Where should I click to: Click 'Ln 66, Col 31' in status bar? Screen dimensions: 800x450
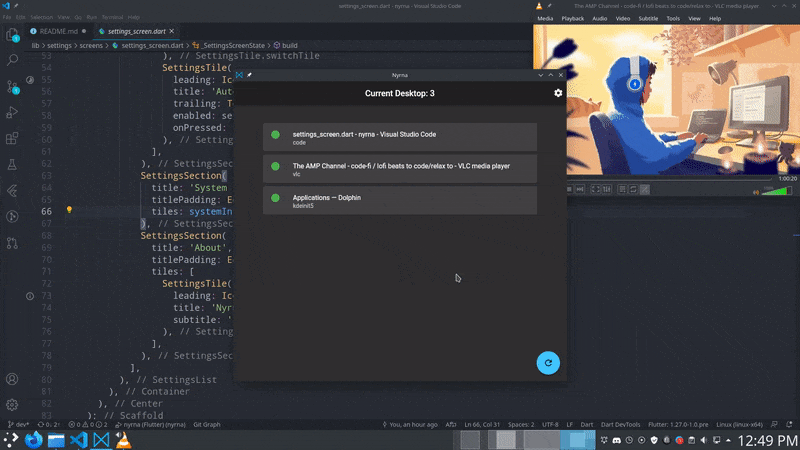482,424
